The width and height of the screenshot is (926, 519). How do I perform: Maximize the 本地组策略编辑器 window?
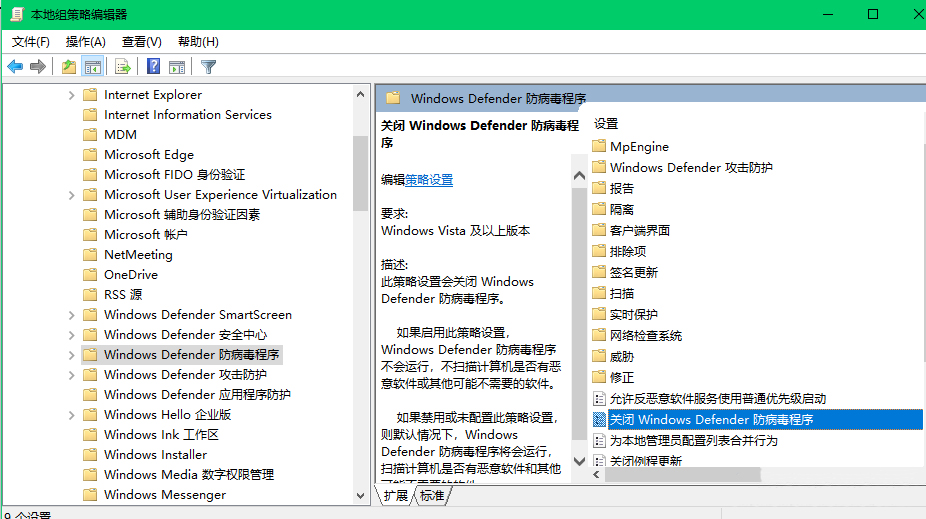pos(873,14)
